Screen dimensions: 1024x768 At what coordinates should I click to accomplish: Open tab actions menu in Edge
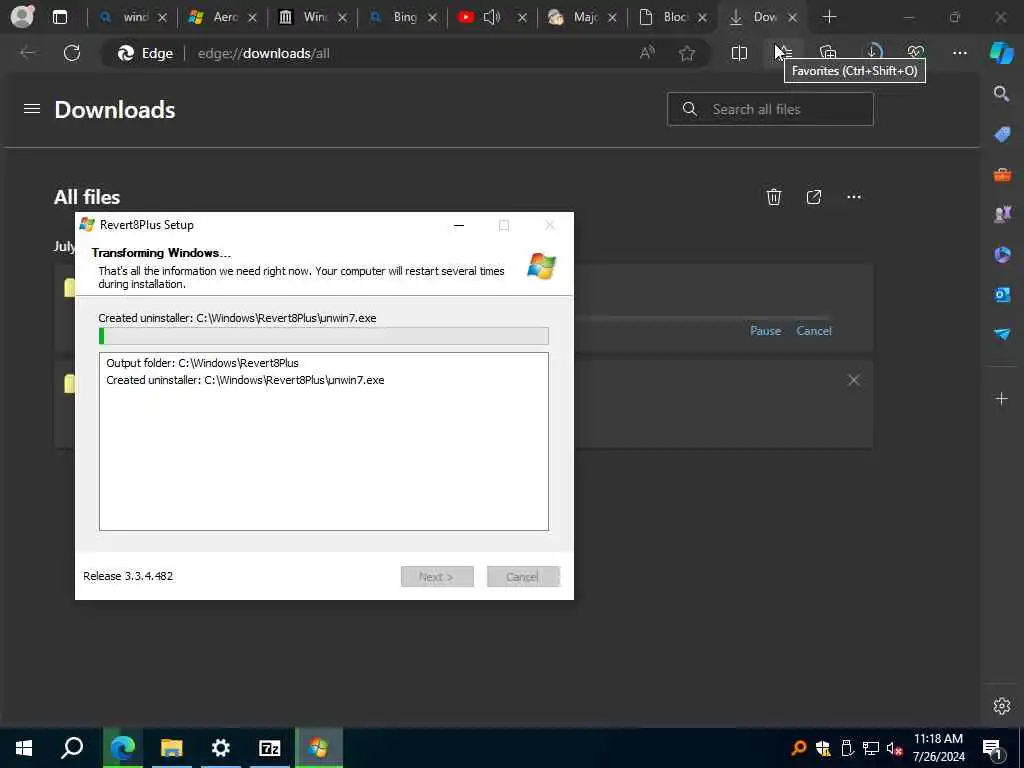[x=59, y=17]
